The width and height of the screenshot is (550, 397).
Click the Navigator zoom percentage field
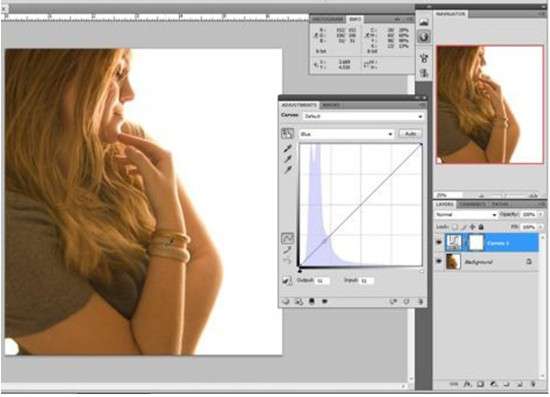449,195
